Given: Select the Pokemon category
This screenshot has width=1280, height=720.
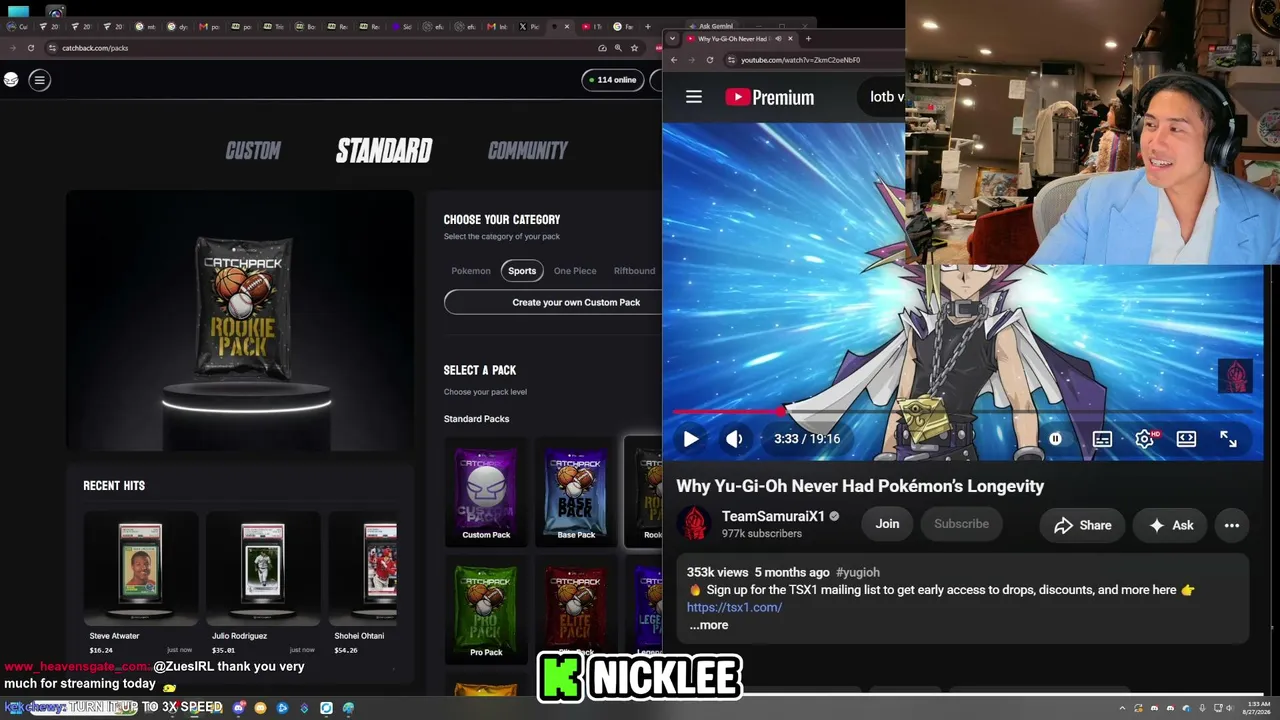Looking at the screenshot, I should [x=471, y=271].
